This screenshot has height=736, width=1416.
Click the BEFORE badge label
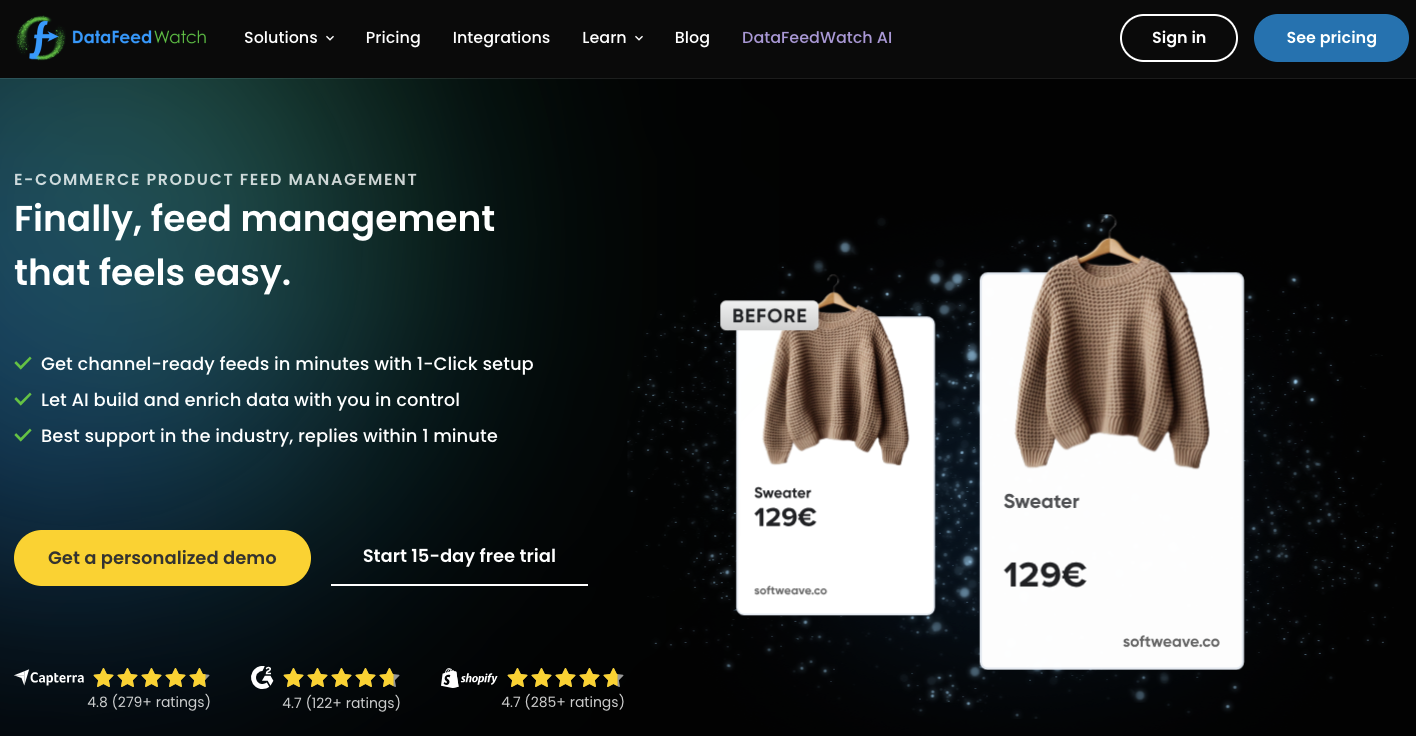pyautogui.click(x=769, y=316)
